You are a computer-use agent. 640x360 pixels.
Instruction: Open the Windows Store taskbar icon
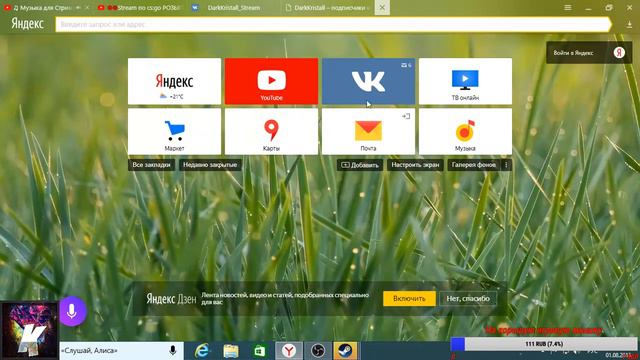260,351
